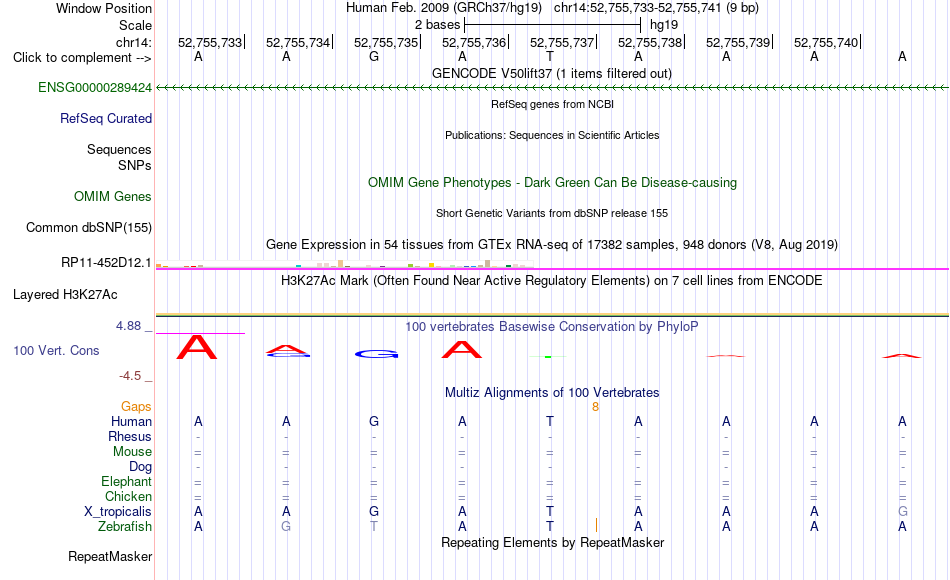Click the Dog species label
Viewport: 950px width, 580px height.
click(140, 467)
